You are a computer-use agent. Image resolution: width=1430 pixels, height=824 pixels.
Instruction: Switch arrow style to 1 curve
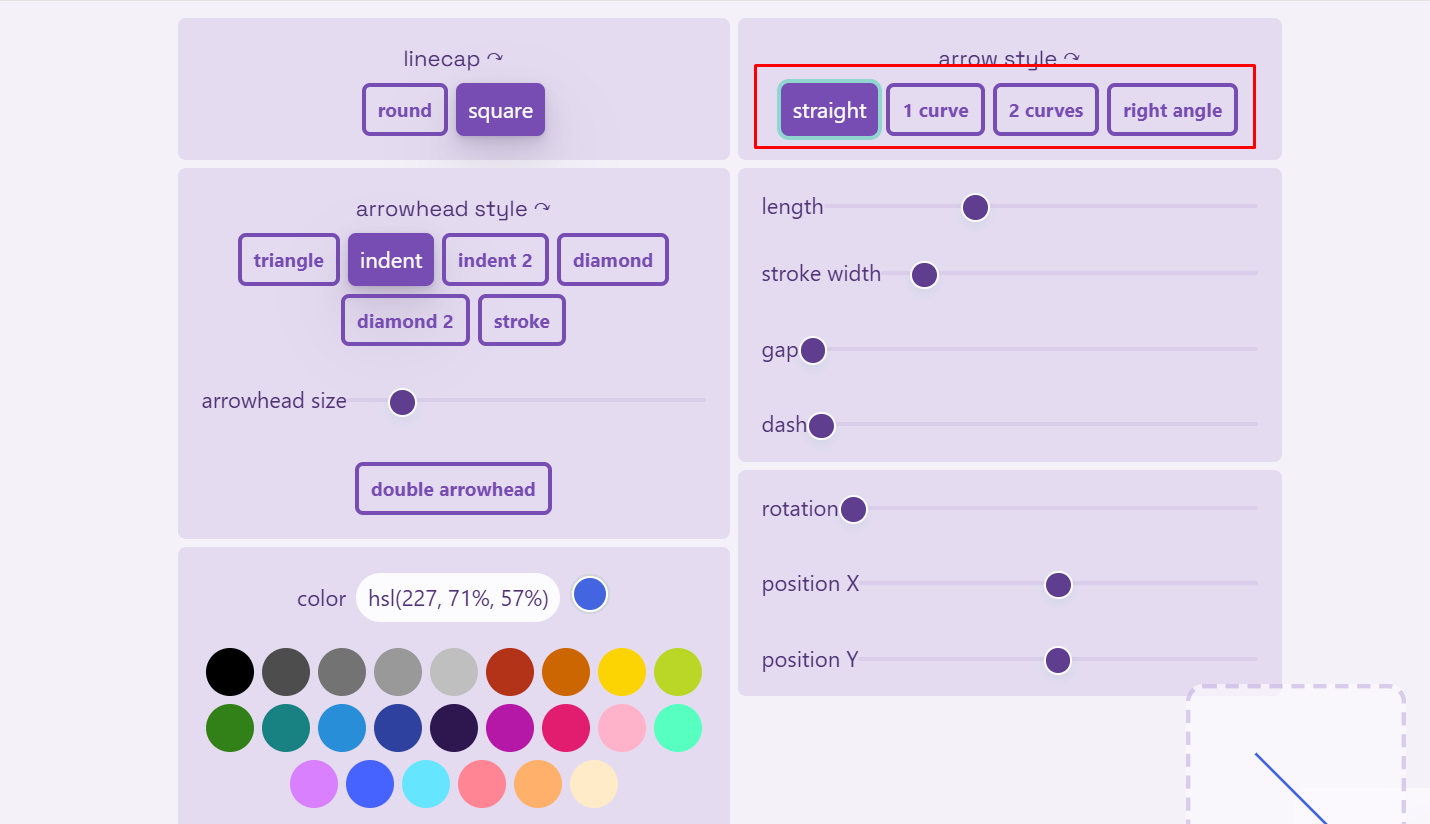pyautogui.click(x=935, y=110)
